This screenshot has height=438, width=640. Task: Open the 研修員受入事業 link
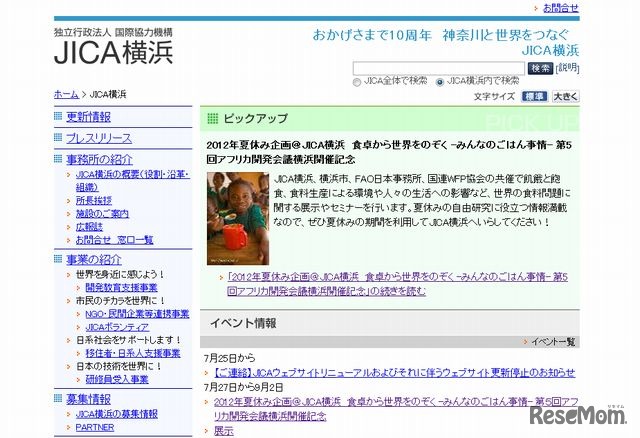tap(117, 379)
